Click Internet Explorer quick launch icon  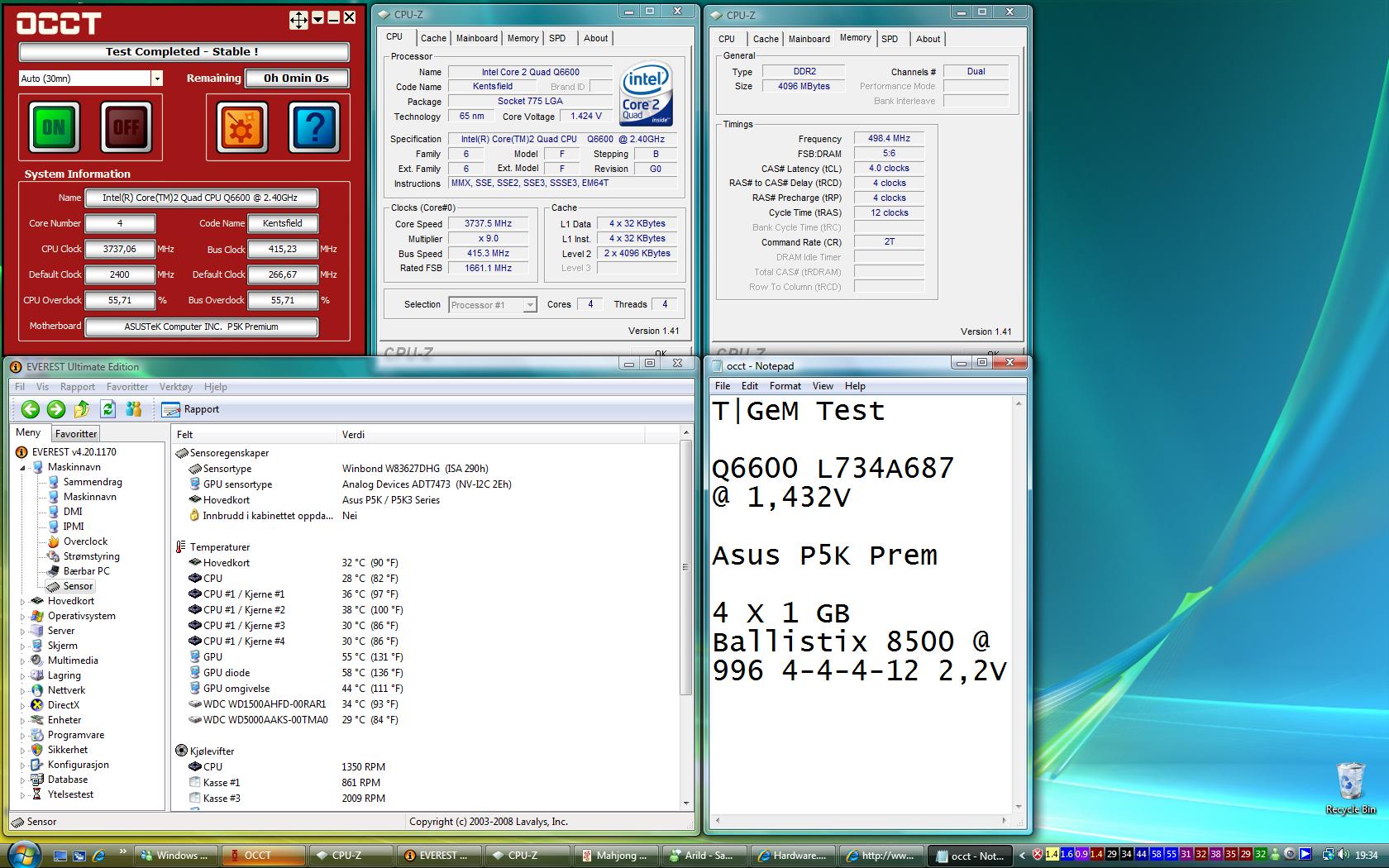pos(99,856)
